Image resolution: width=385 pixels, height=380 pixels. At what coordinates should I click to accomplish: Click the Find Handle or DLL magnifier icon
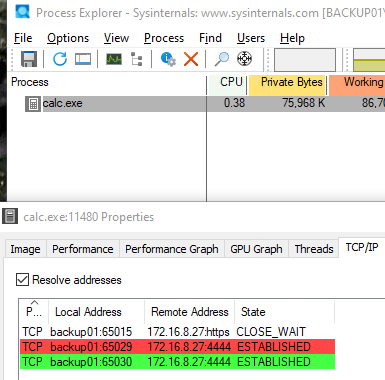coord(221,59)
